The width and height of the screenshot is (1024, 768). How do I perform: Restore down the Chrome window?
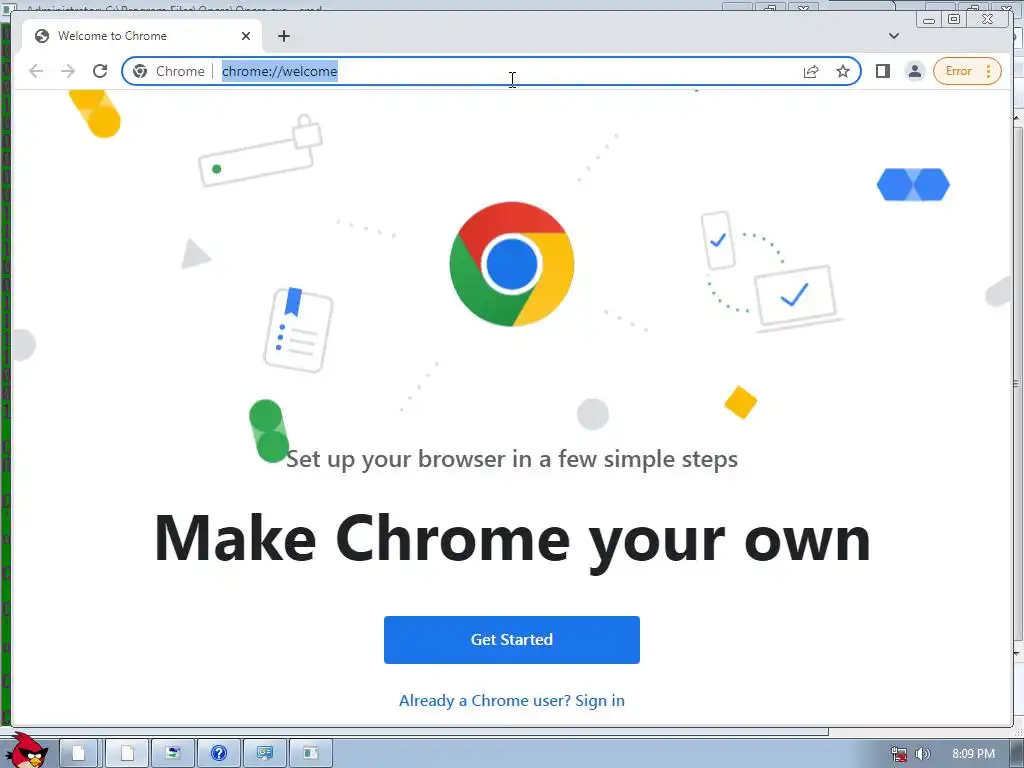pos(954,20)
